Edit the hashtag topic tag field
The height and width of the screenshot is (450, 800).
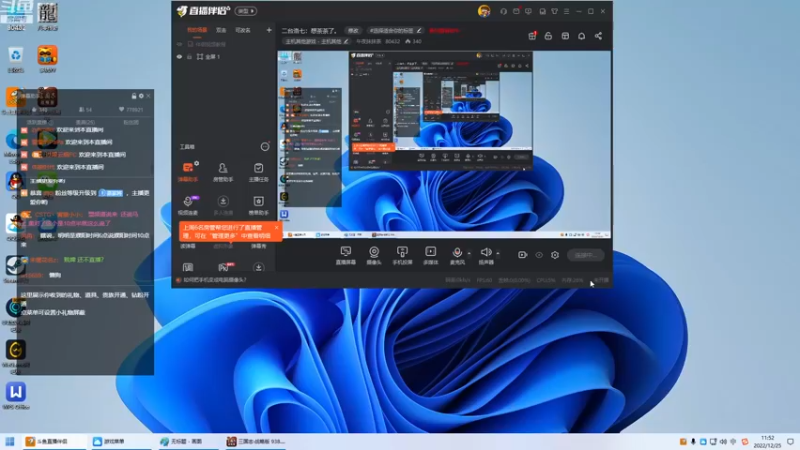pyautogui.click(x=395, y=31)
